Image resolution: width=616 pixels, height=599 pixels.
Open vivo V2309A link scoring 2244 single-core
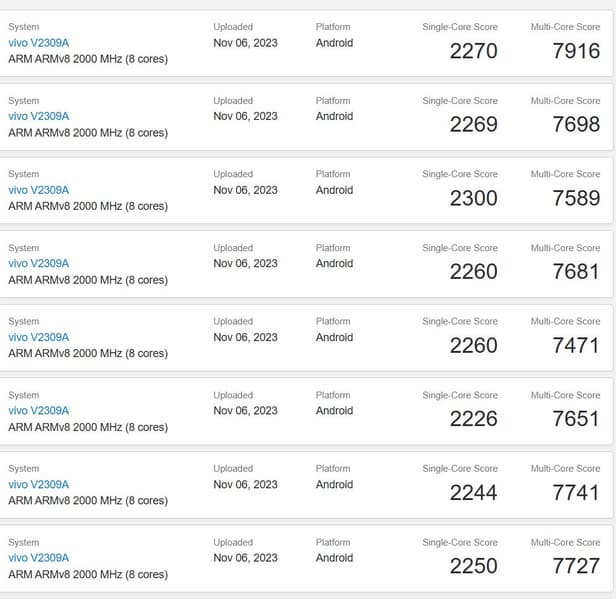pos(38,485)
